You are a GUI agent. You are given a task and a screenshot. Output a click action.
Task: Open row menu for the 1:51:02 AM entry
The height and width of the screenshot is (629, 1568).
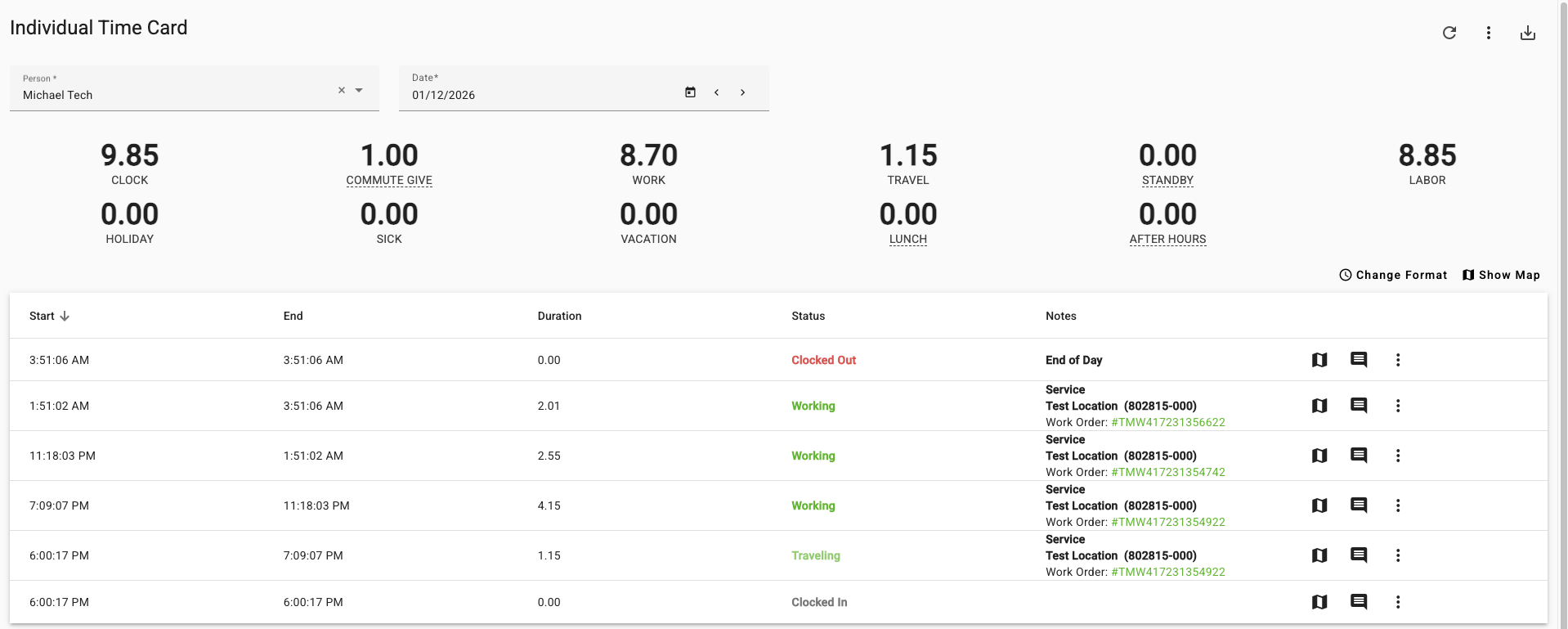pyautogui.click(x=1398, y=406)
